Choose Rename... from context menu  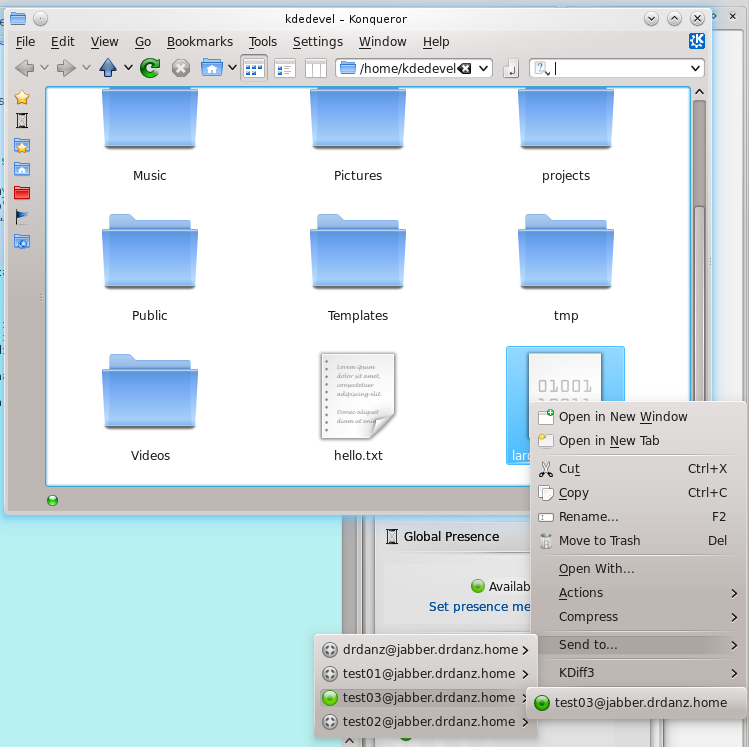tap(638, 517)
